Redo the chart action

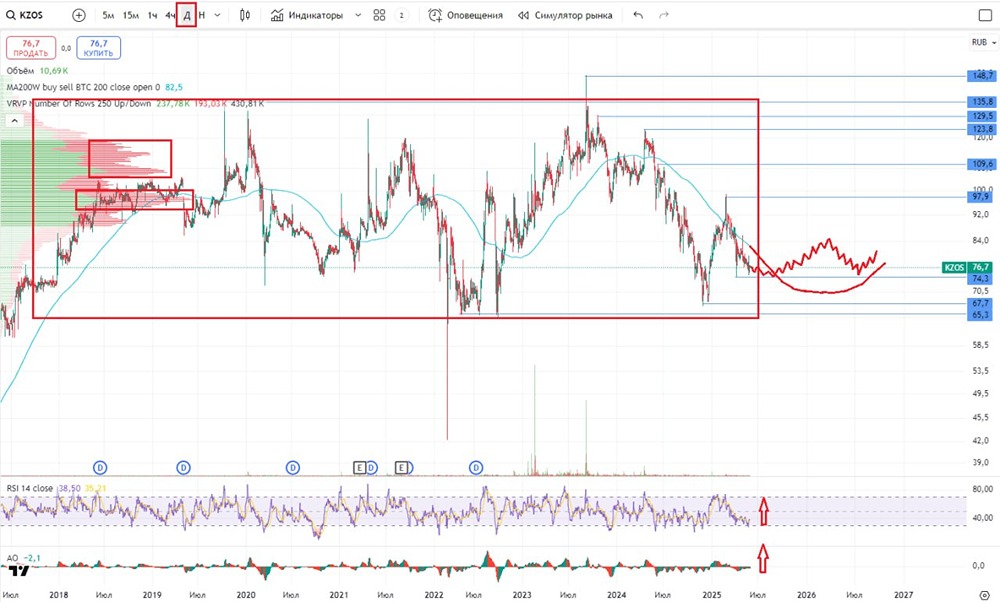click(x=664, y=15)
